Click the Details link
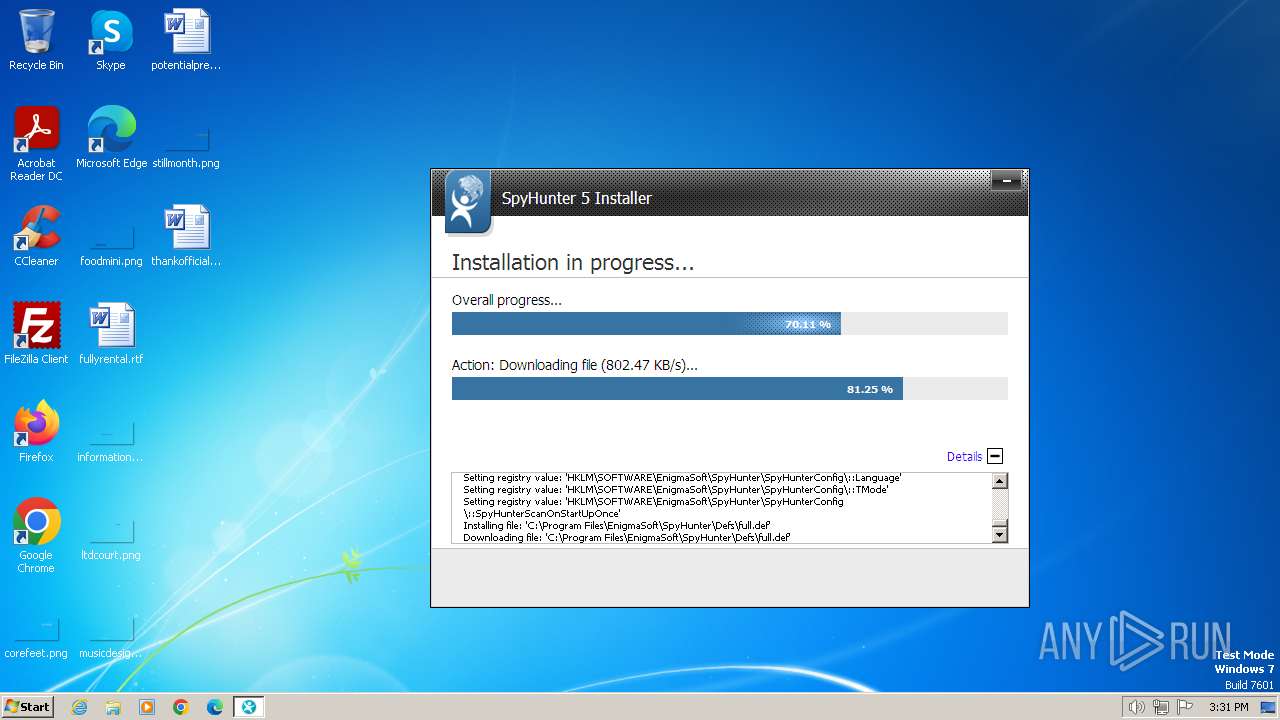 pyautogui.click(x=964, y=456)
